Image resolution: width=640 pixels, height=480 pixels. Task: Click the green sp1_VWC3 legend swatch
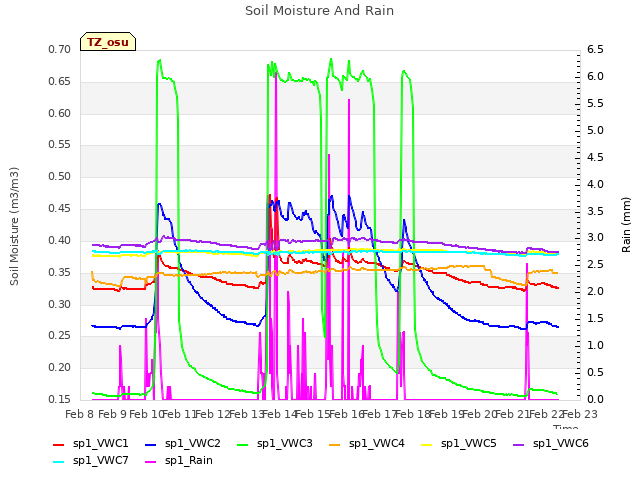pos(243,444)
